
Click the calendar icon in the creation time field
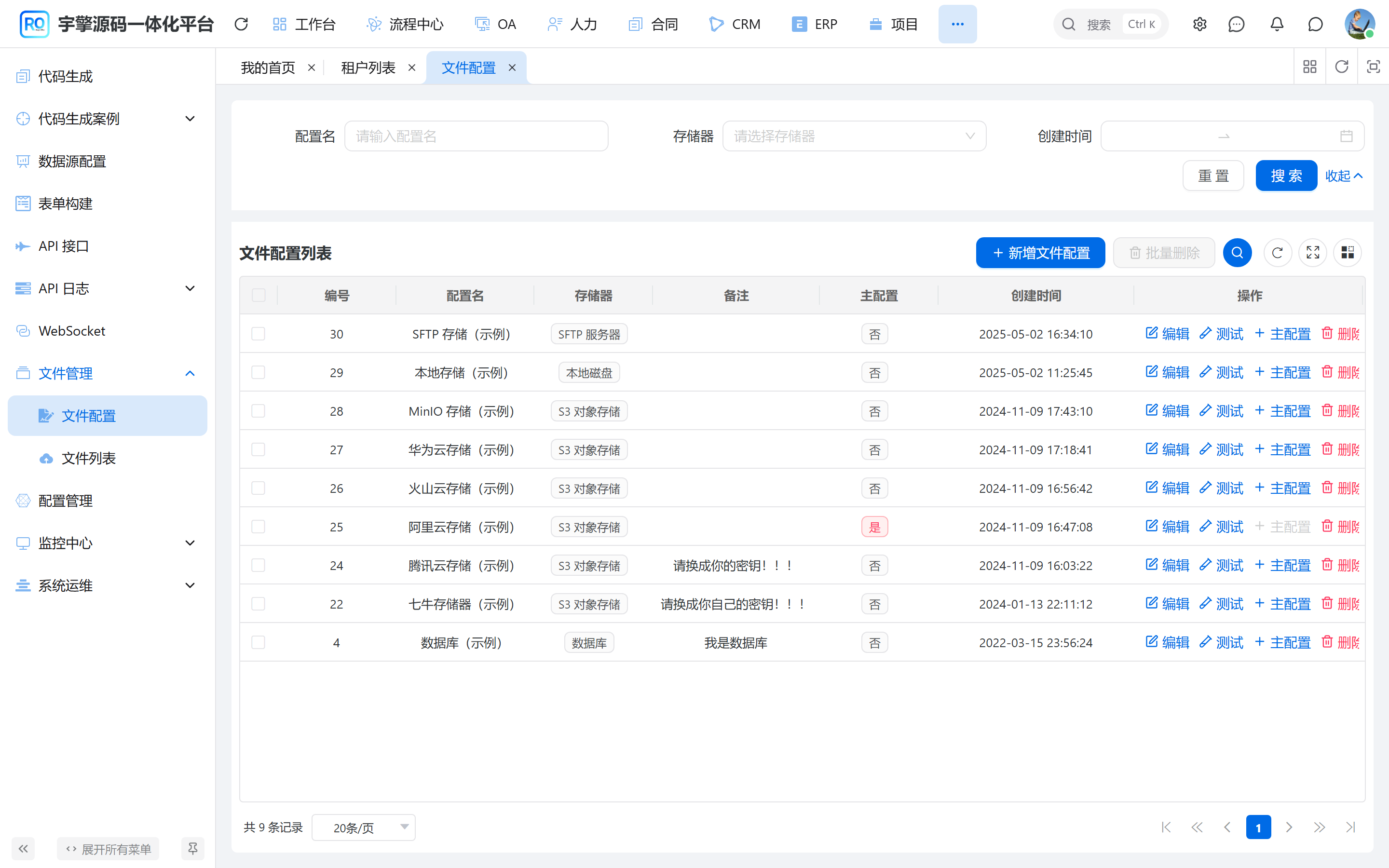pos(1346,136)
